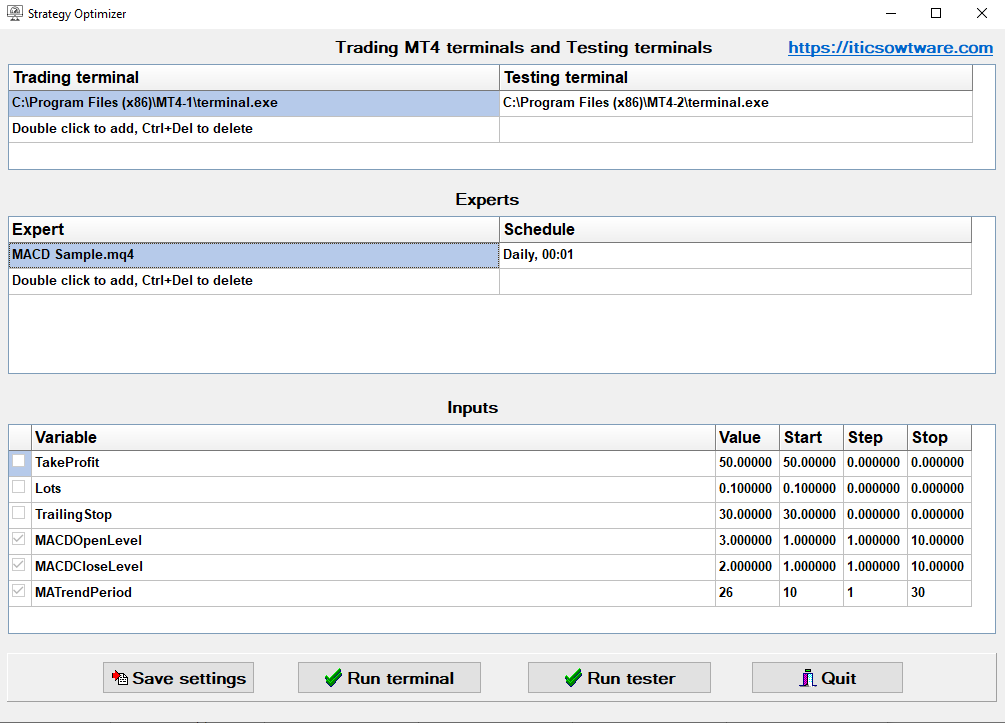
Task: Maximize the Strategy Optimizer window
Action: click(x=936, y=14)
